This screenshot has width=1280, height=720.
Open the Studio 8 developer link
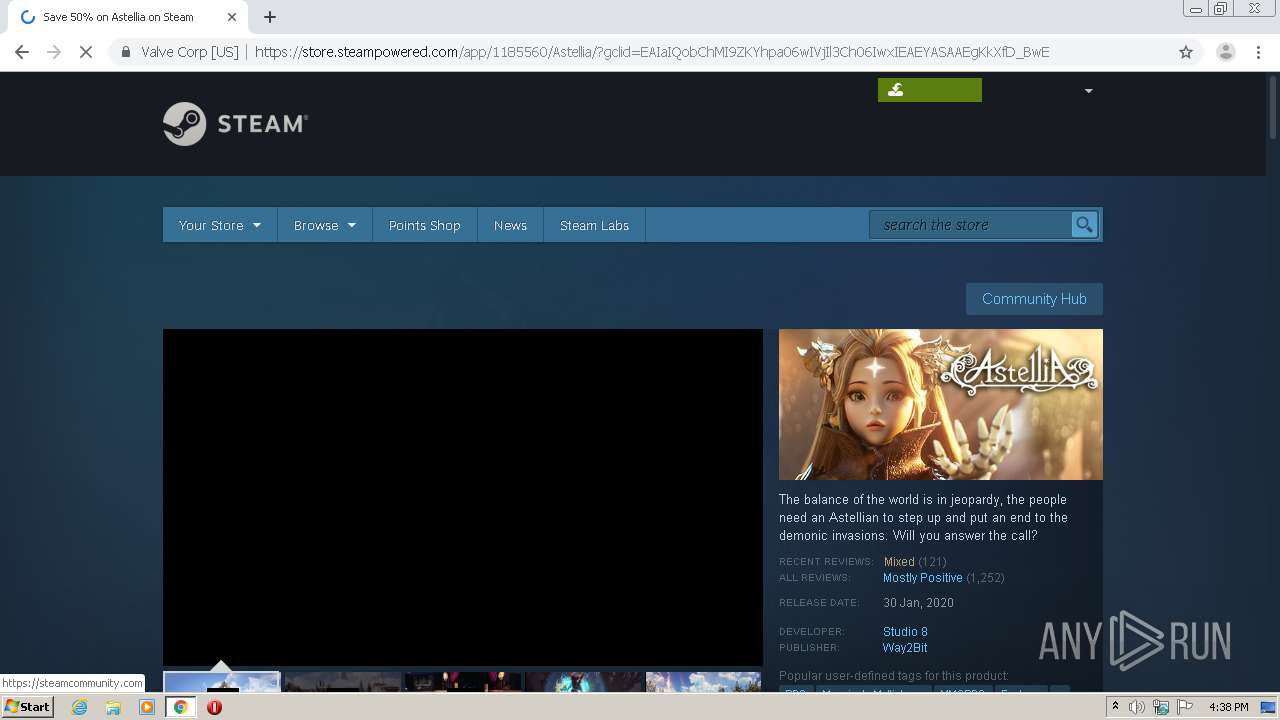[x=905, y=632]
